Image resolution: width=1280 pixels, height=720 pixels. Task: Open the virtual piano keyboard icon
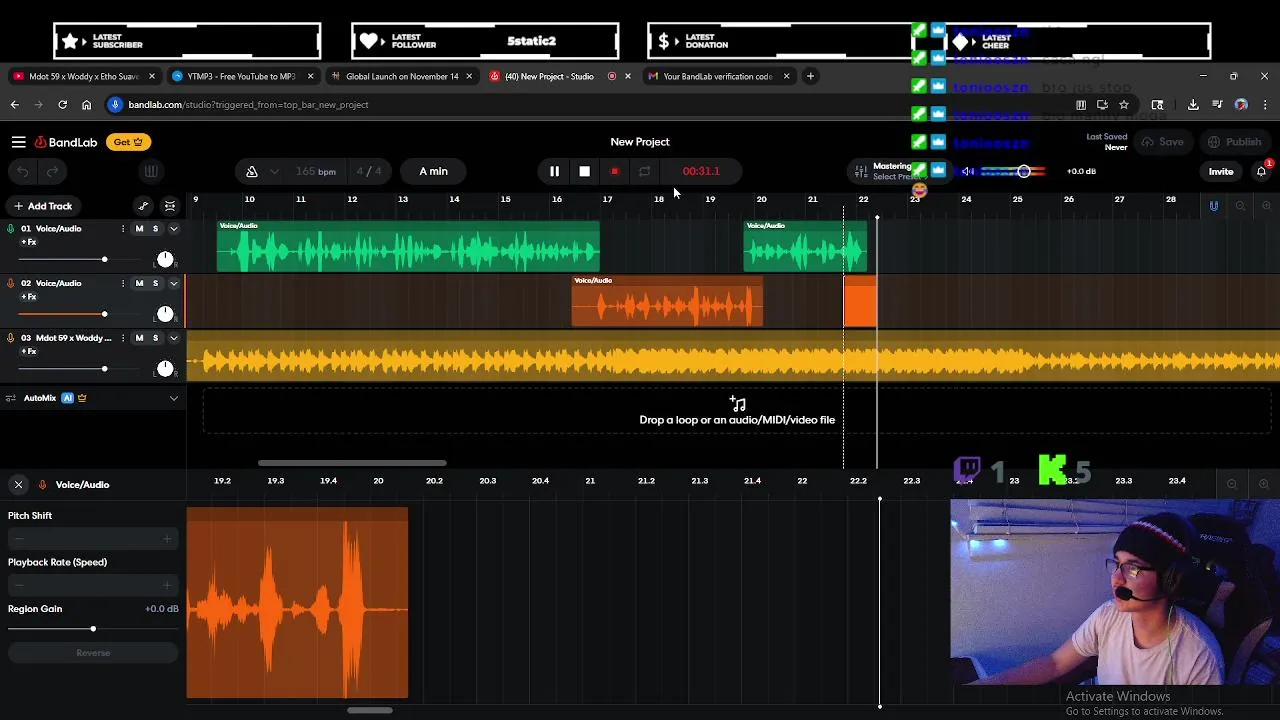[x=151, y=171]
